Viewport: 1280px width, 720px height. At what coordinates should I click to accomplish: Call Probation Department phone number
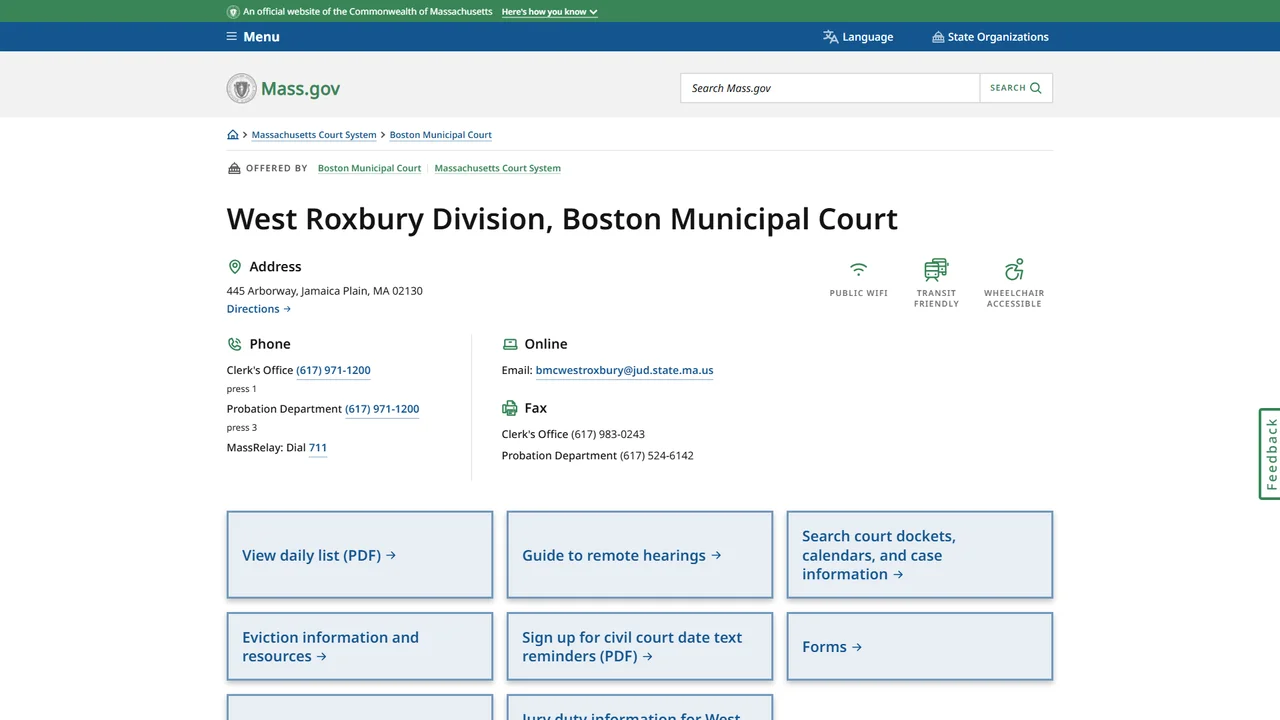(382, 409)
